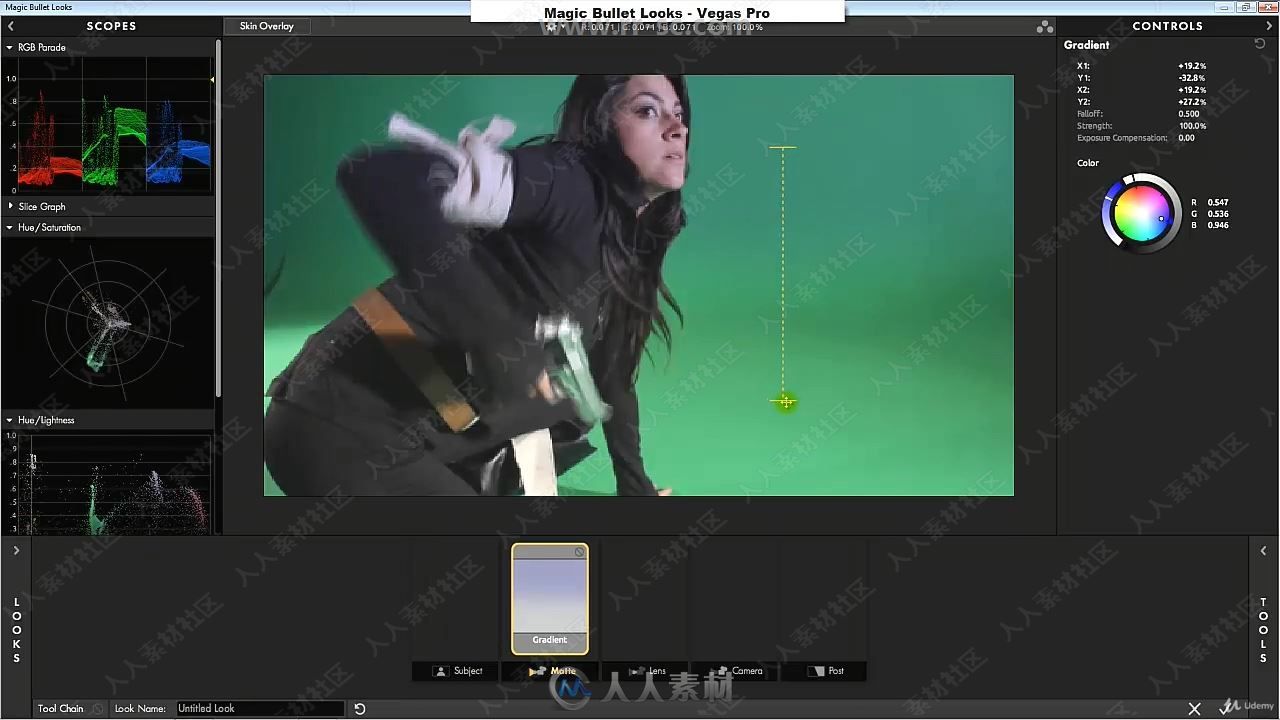Click the Strength value 100.0%

1192,126
